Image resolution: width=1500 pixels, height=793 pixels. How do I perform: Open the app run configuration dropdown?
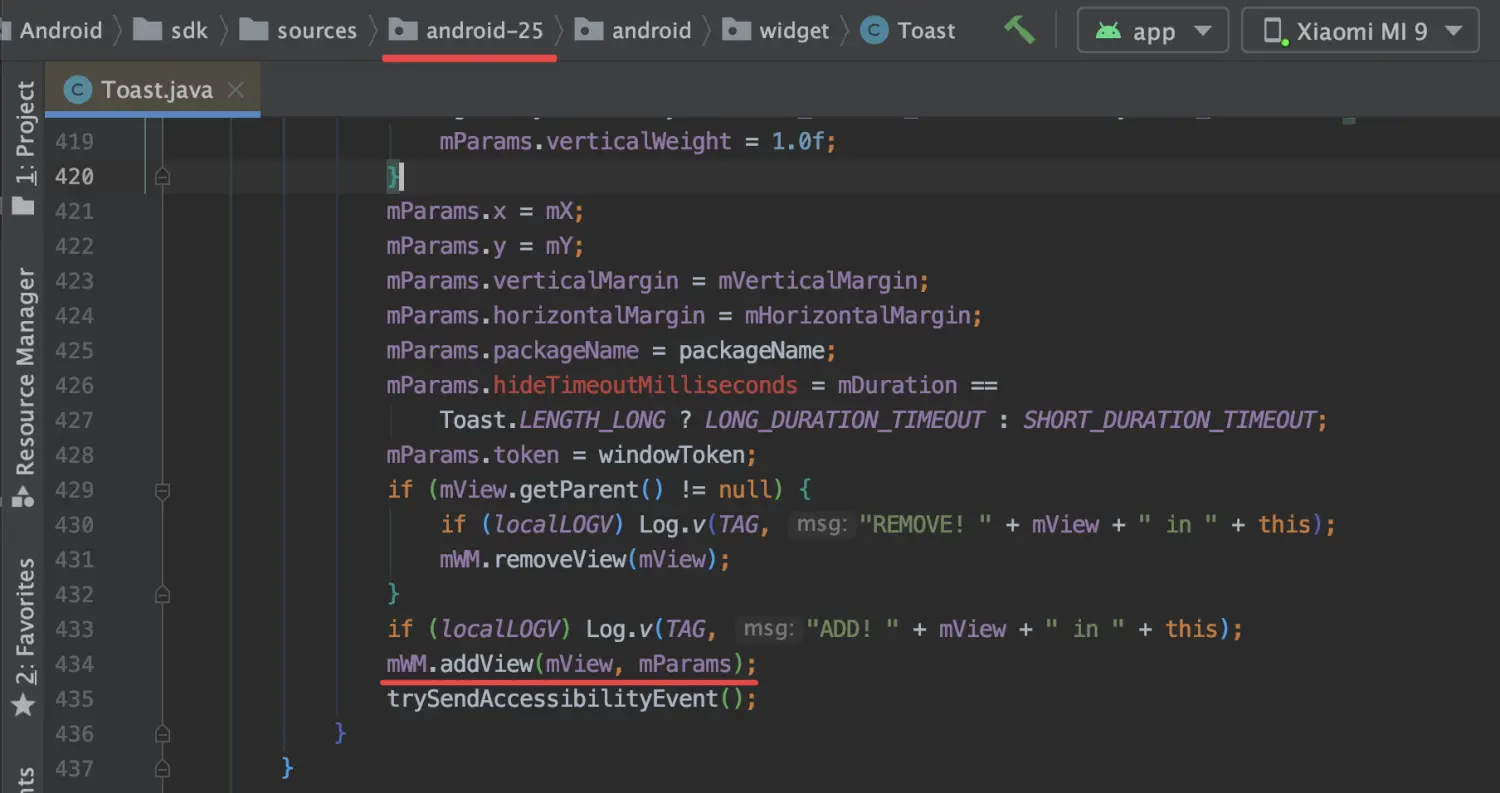point(1152,31)
